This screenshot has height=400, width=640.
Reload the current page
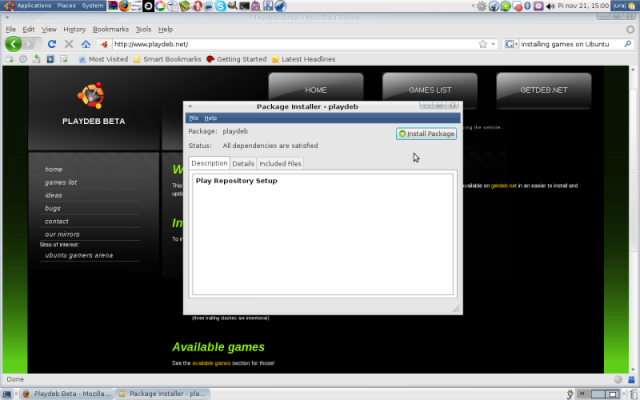(52, 44)
